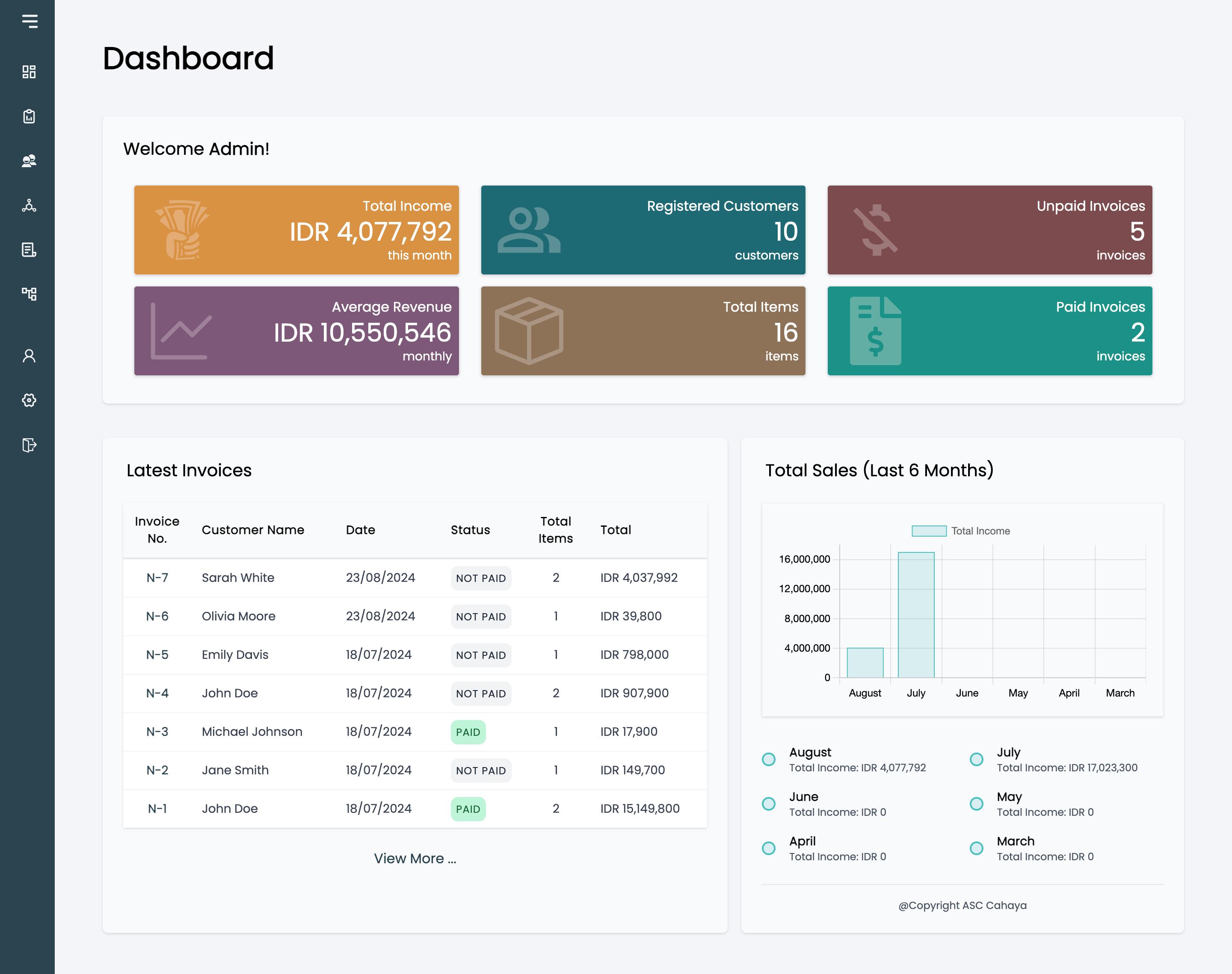Open the customers people icon in sidebar
This screenshot has height=974, width=1232.
coord(29,161)
